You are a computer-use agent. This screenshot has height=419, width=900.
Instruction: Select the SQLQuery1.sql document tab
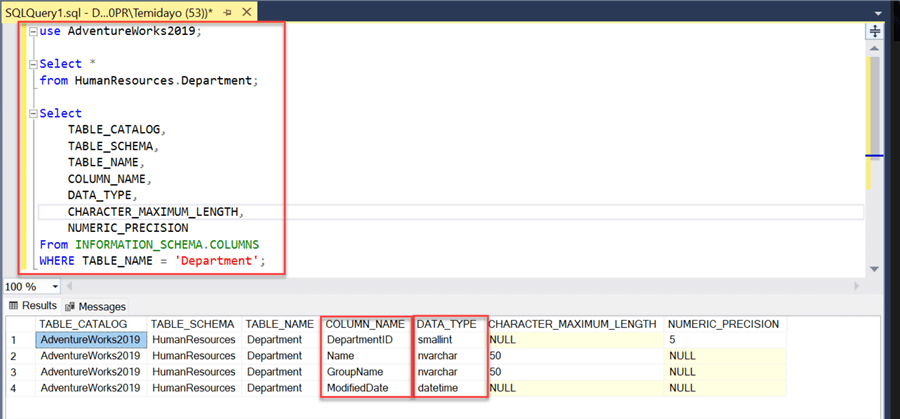tap(109, 11)
